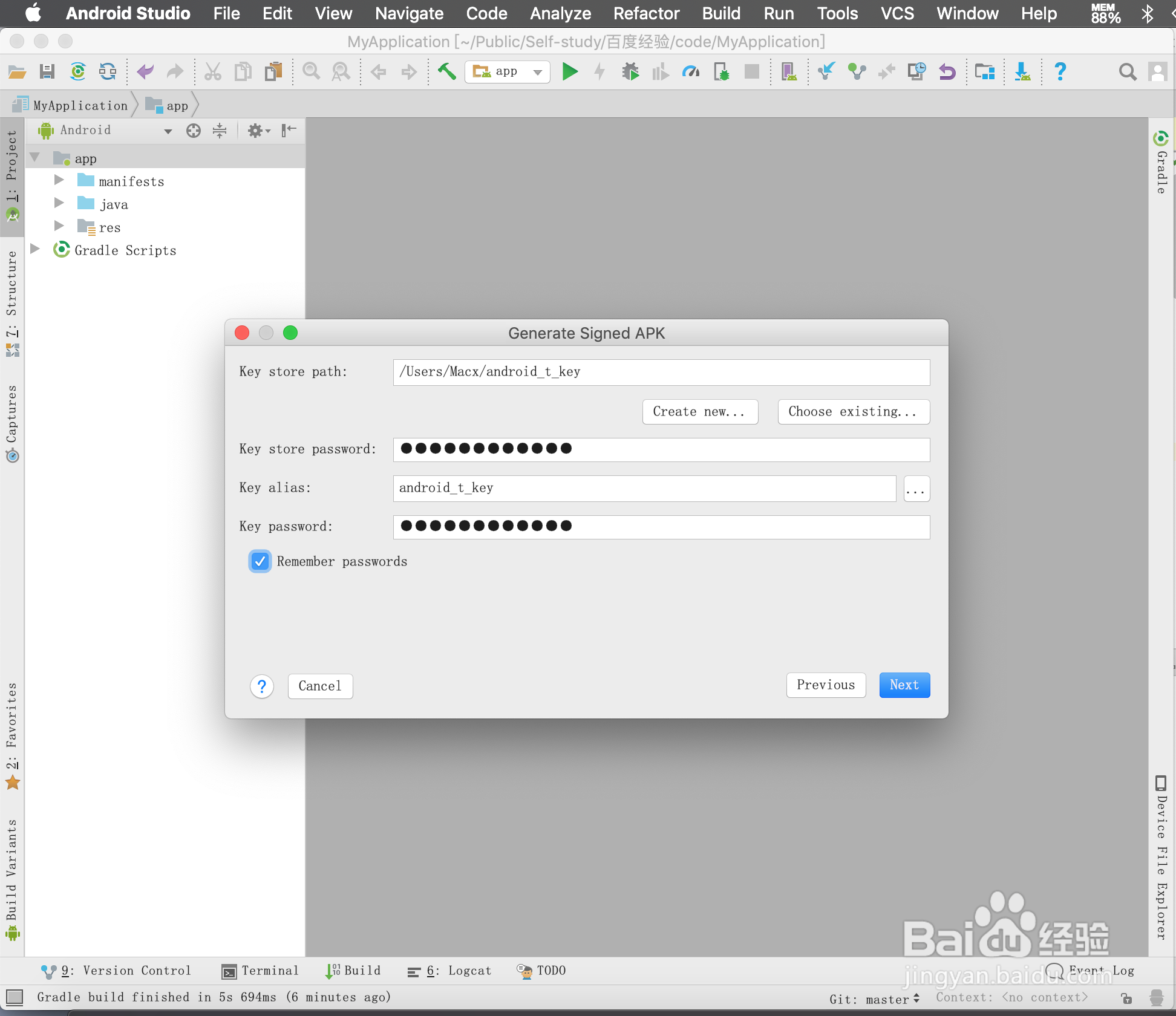
Task: Click the Search Everywhere magnifier icon
Action: click(x=1127, y=72)
